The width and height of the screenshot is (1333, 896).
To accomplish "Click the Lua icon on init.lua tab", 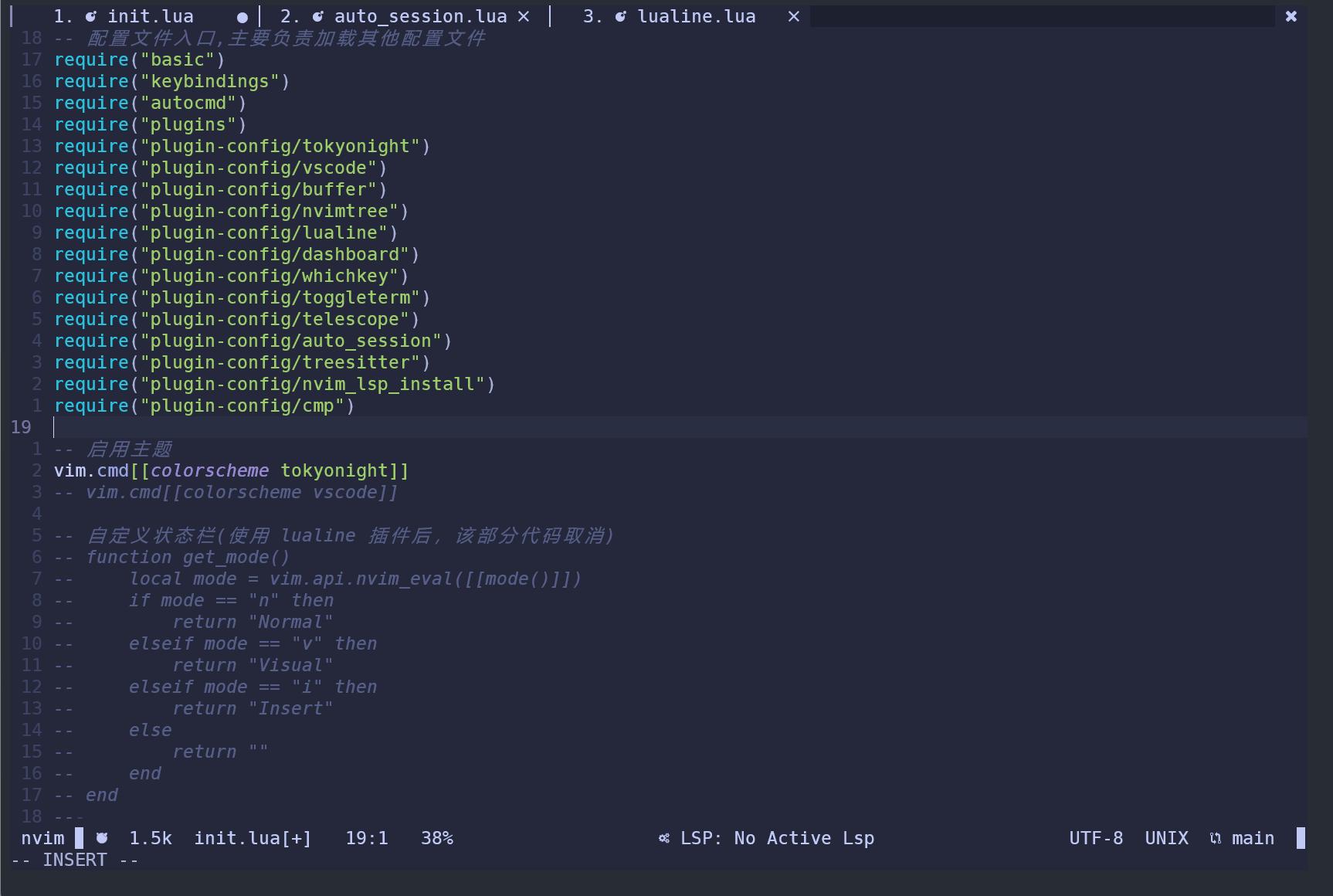I will 91,16.
